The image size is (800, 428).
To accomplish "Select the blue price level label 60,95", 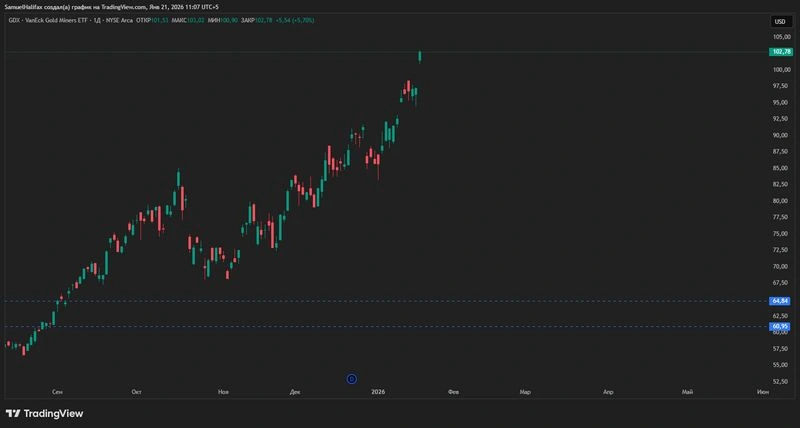I will point(781,326).
